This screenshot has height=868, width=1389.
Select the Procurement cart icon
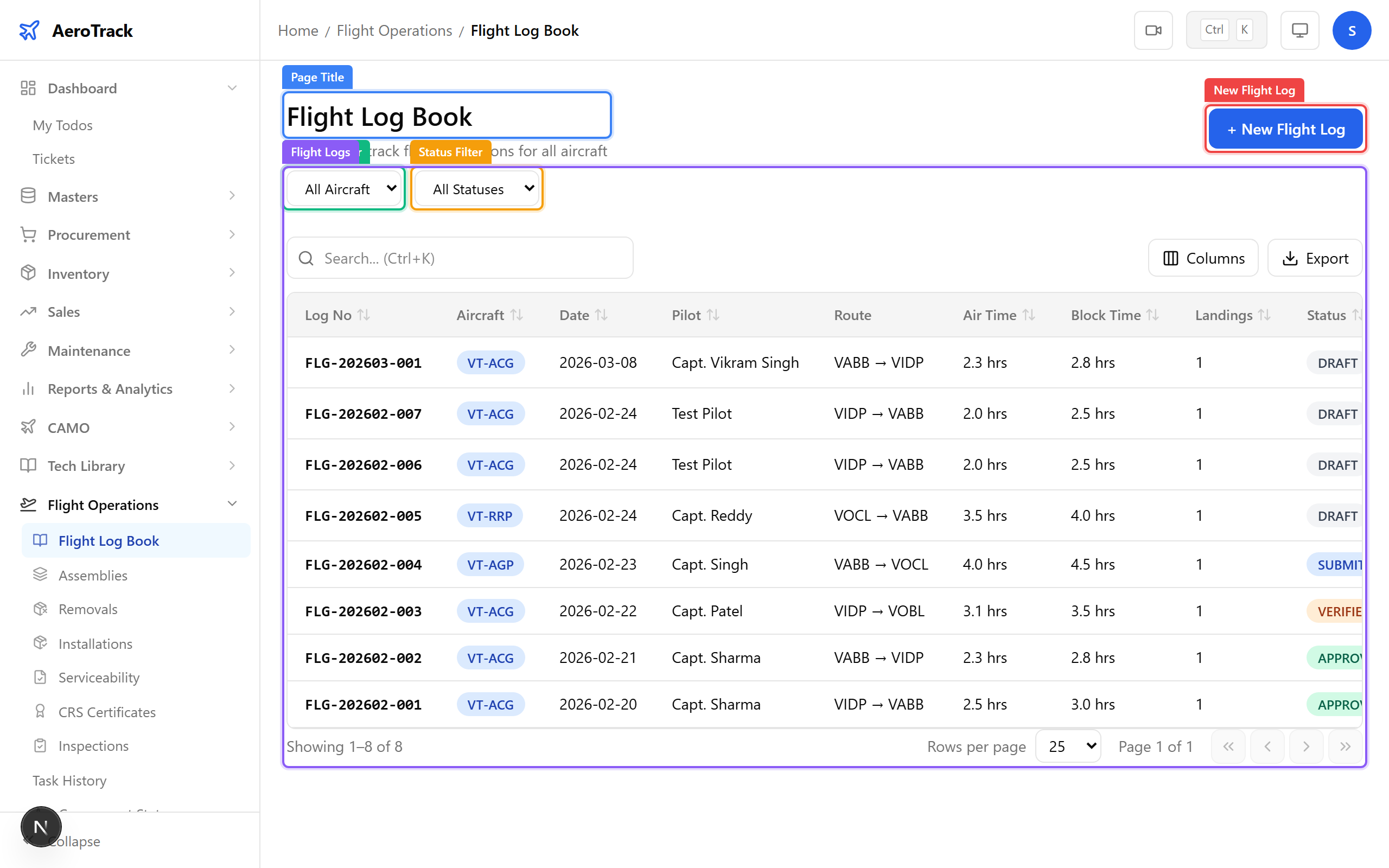click(28, 234)
